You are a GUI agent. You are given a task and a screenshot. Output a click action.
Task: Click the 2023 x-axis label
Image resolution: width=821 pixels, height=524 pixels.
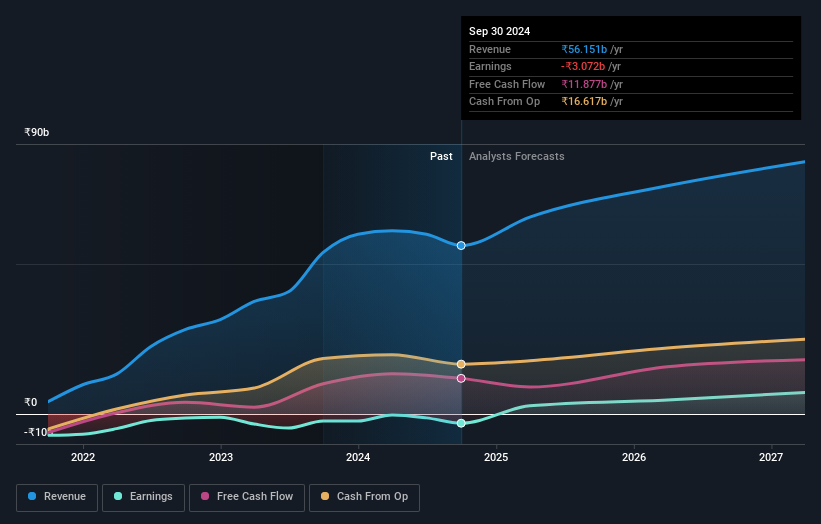[x=221, y=457]
